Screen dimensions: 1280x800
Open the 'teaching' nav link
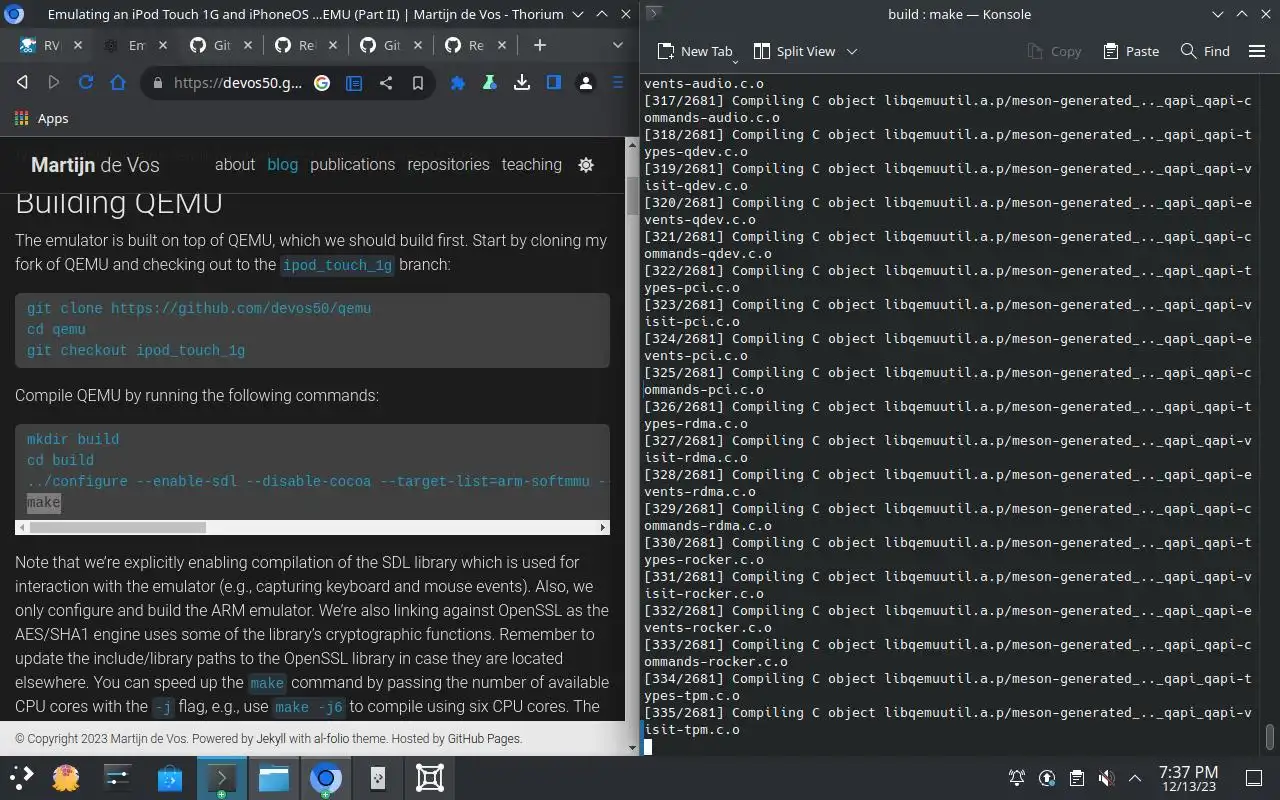point(531,165)
